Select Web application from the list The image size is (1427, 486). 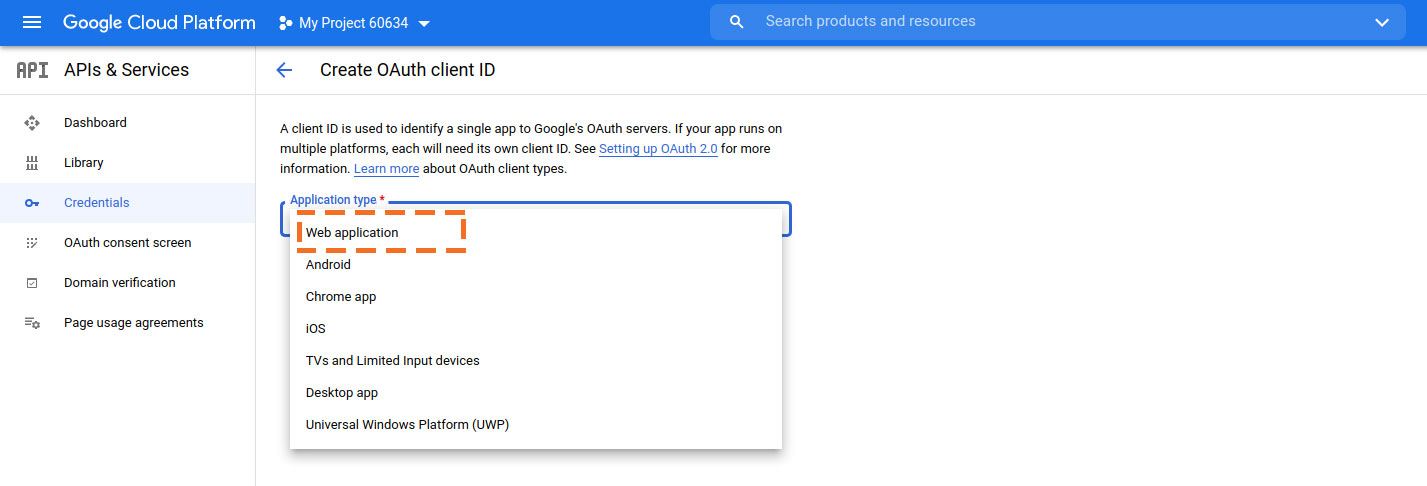point(536,233)
